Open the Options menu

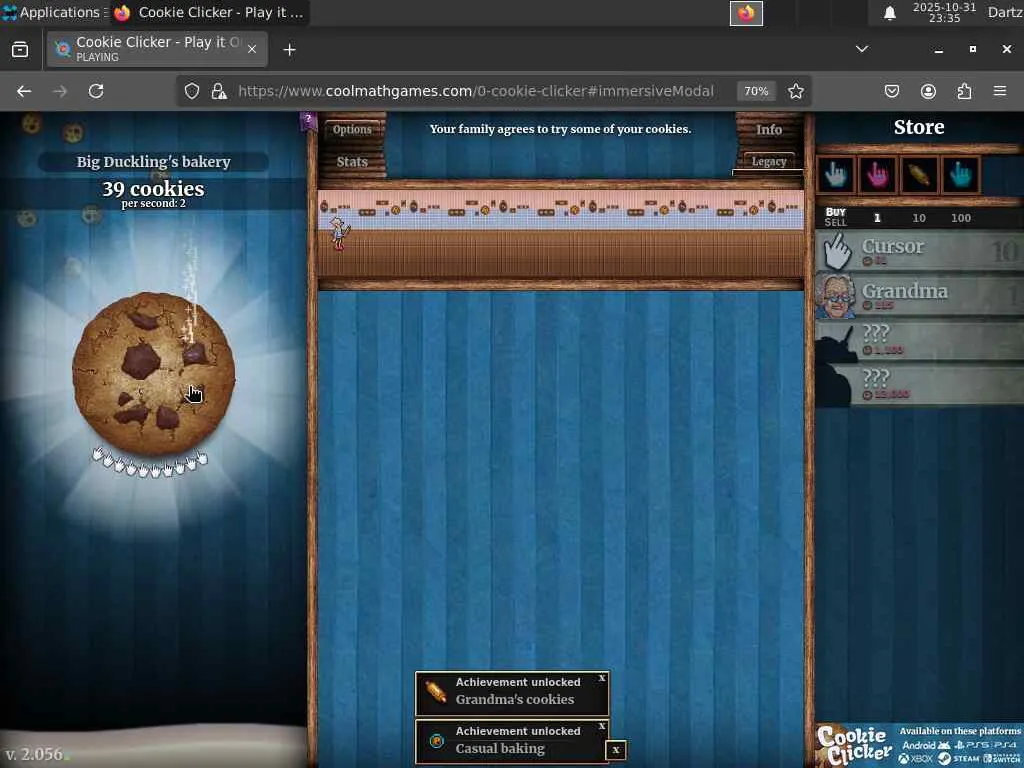tap(352, 129)
